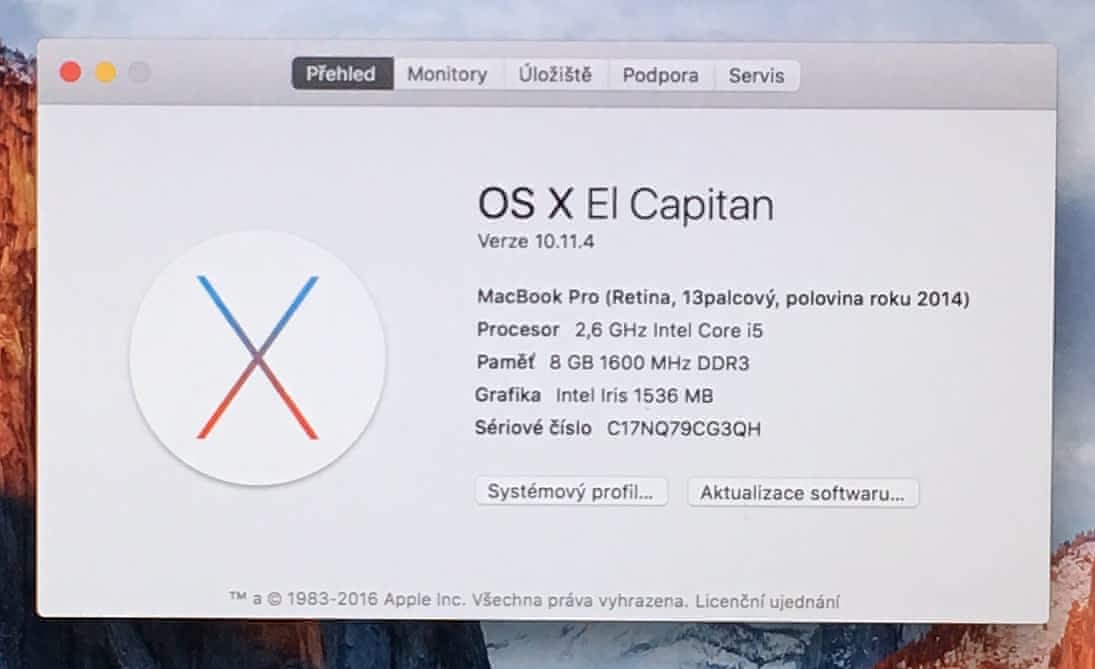Click Aktualizace softwaru button
This screenshot has height=669, width=1095.
802,493
